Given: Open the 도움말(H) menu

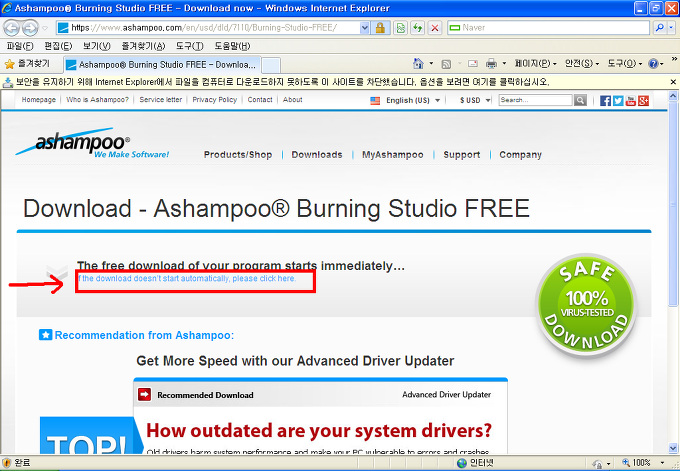Looking at the screenshot, I should (x=232, y=46).
